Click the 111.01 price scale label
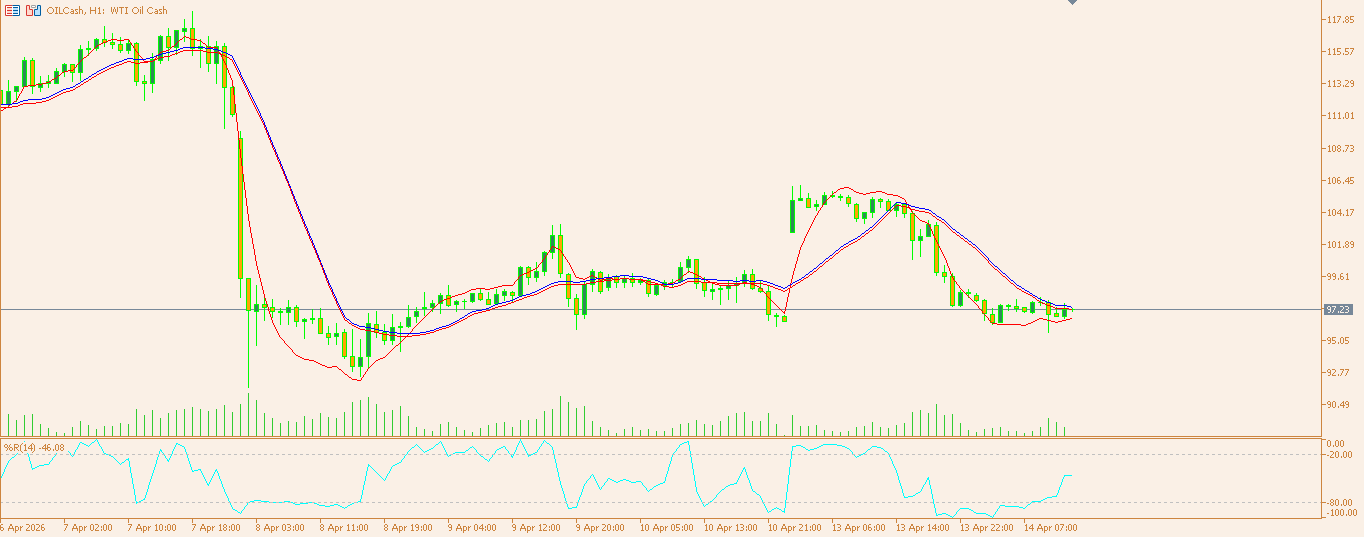This screenshot has height=537, width=1364. coord(1340,116)
